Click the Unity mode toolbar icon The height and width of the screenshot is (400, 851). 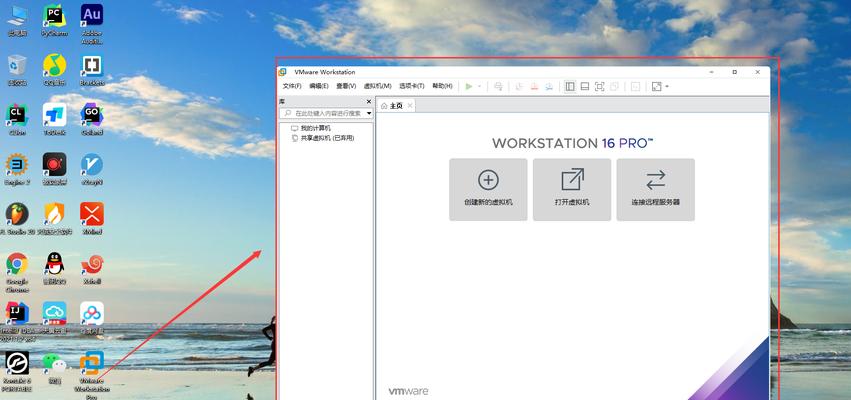click(x=614, y=86)
